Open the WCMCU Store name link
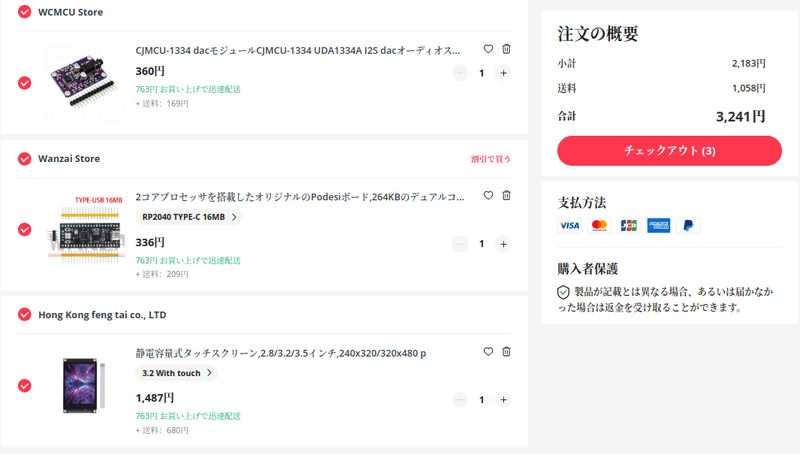800x454 pixels. tap(70, 12)
